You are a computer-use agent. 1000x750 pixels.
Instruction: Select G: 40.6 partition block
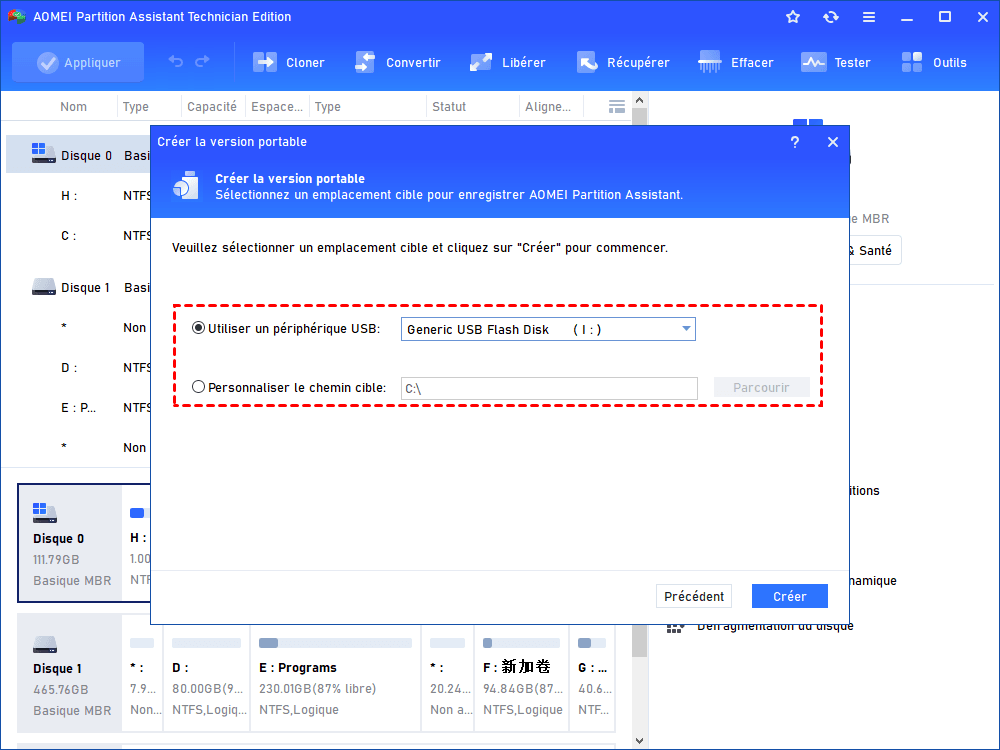(593, 677)
